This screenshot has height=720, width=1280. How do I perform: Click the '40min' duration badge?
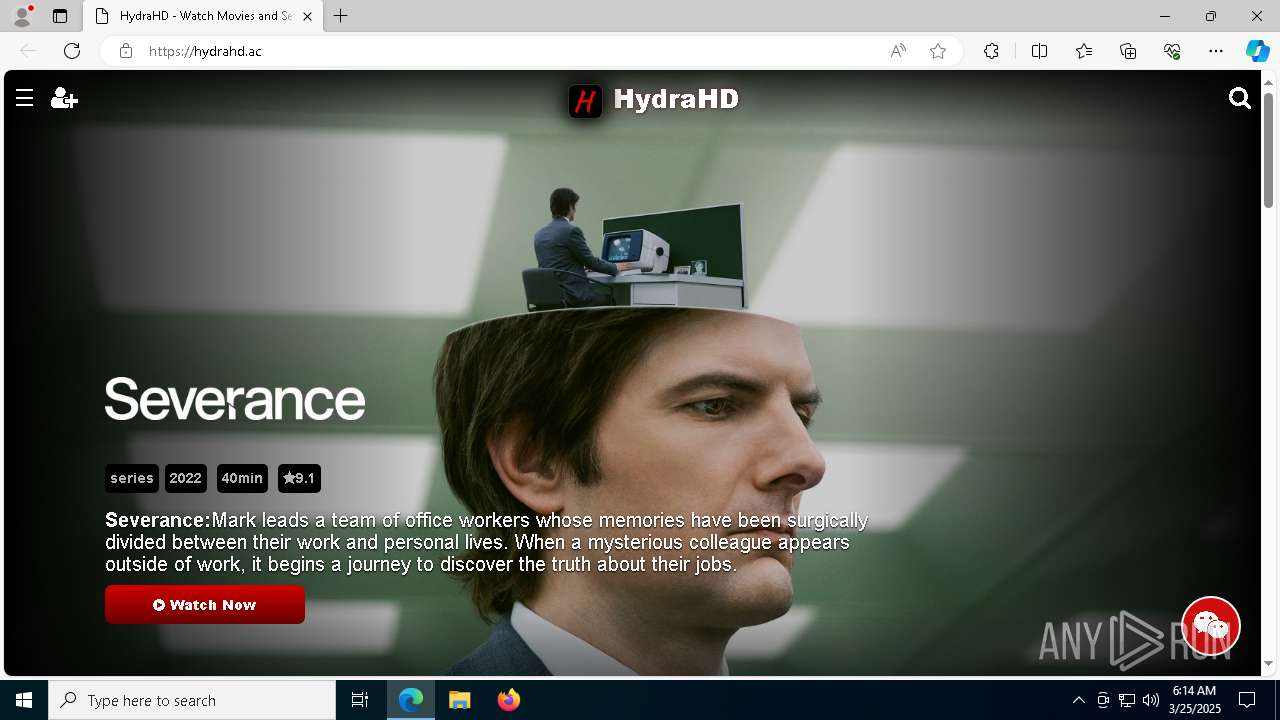pyautogui.click(x=242, y=478)
